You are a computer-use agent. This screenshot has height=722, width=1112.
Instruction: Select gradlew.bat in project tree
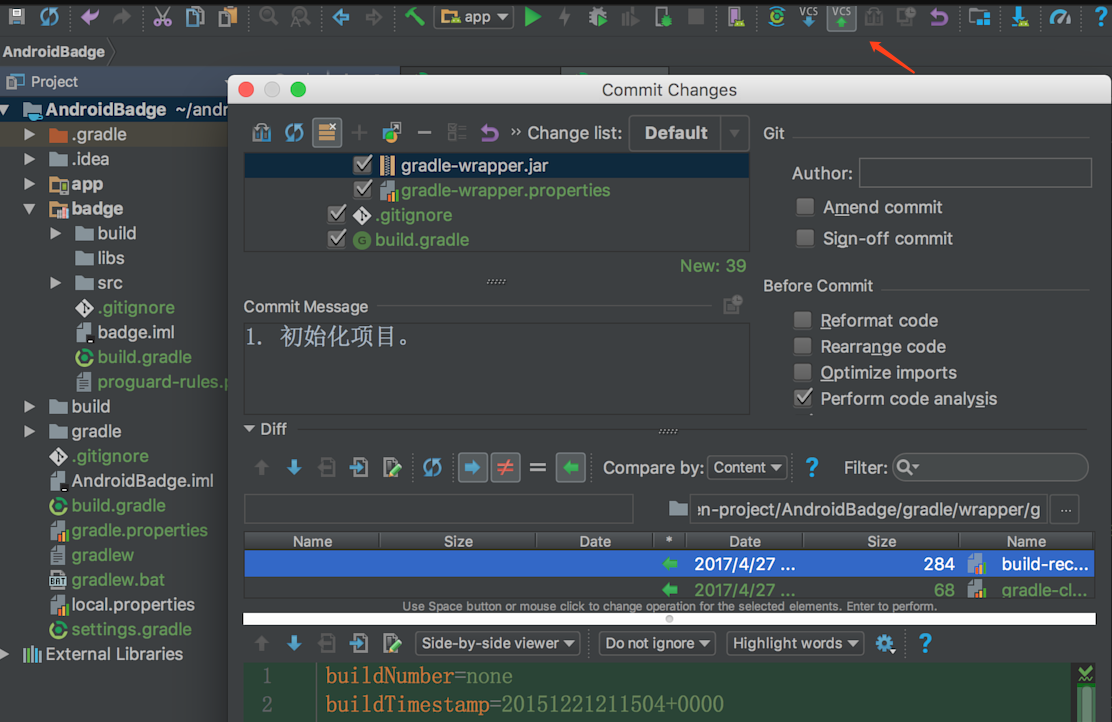(118, 580)
